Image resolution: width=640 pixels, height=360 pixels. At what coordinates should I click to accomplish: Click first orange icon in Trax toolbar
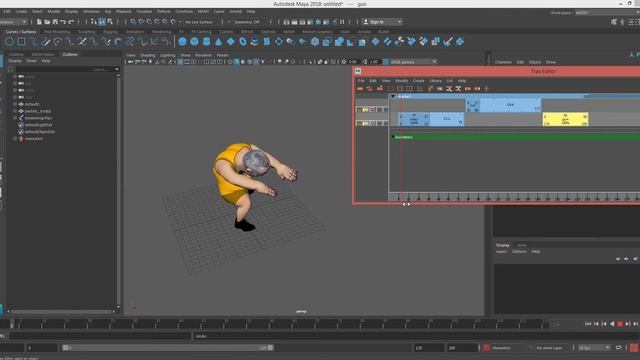[360, 89]
